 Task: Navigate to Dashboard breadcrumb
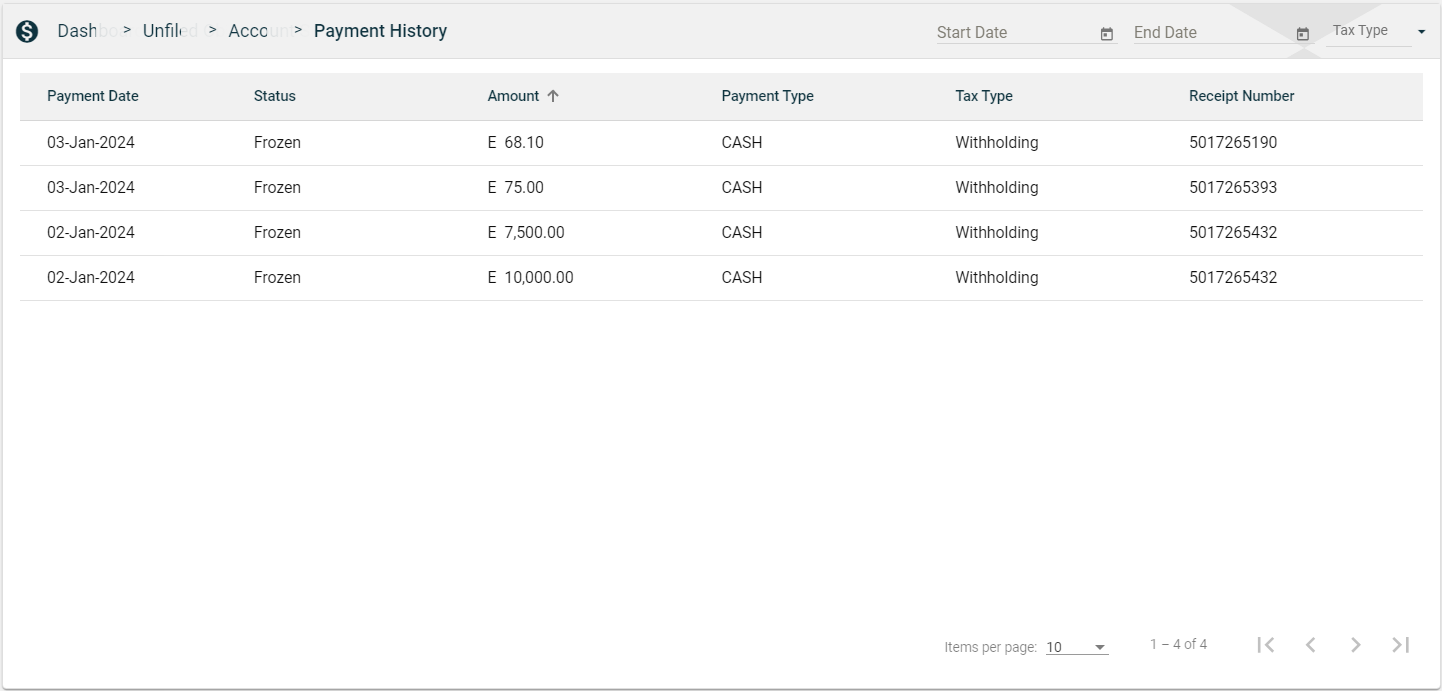(78, 31)
